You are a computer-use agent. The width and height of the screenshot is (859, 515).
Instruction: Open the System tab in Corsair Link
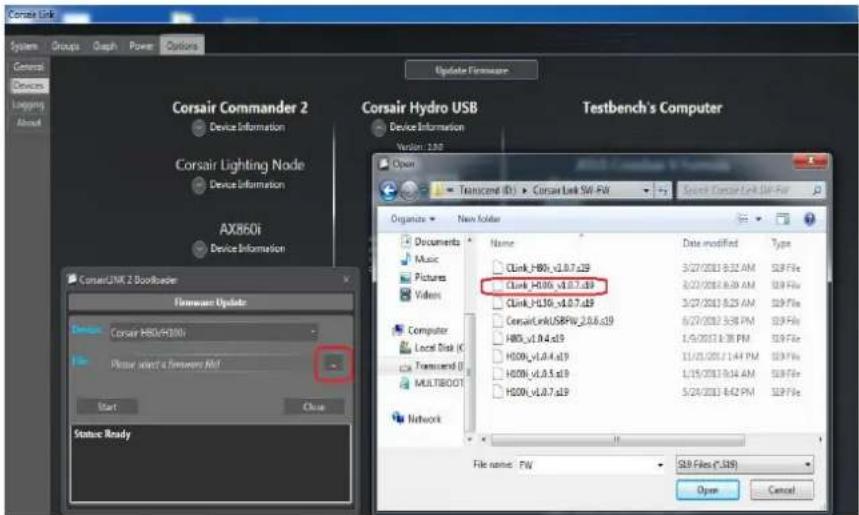(24, 46)
